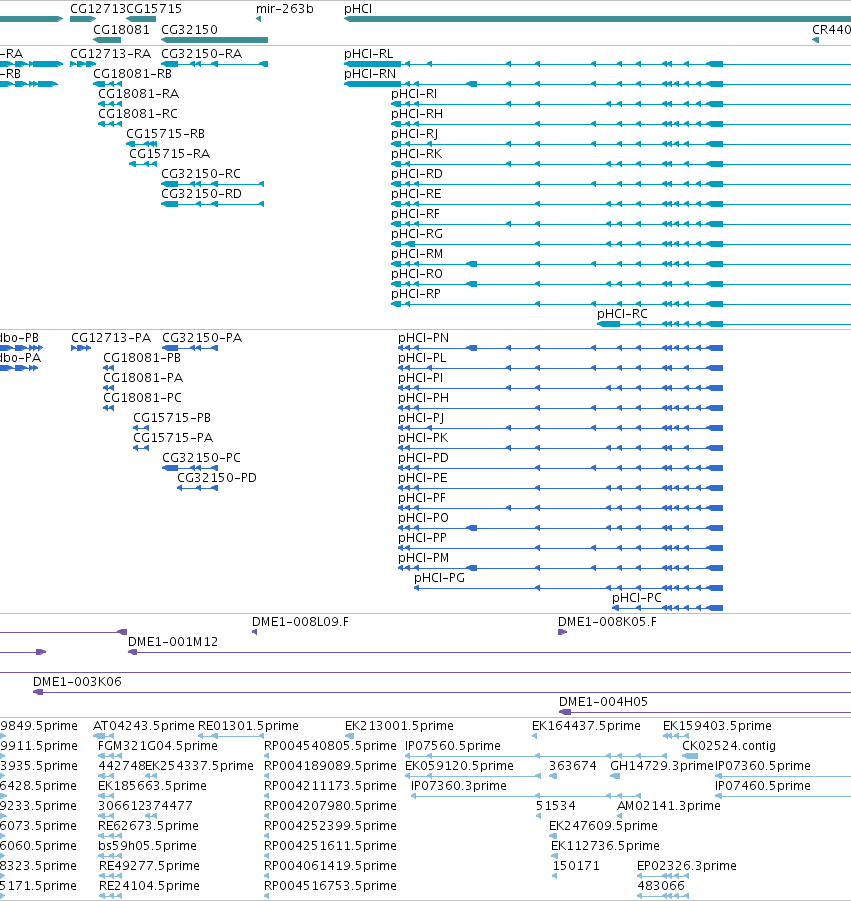Click the pHCl-RO transcript label
Viewport: 851px width, 901px height.
[417, 274]
